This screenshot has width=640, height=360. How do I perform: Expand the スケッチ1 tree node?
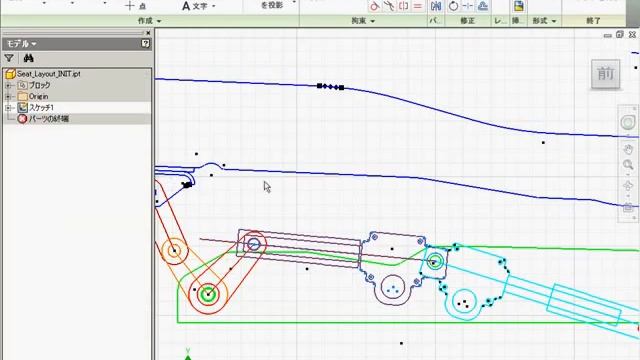(x=8, y=108)
